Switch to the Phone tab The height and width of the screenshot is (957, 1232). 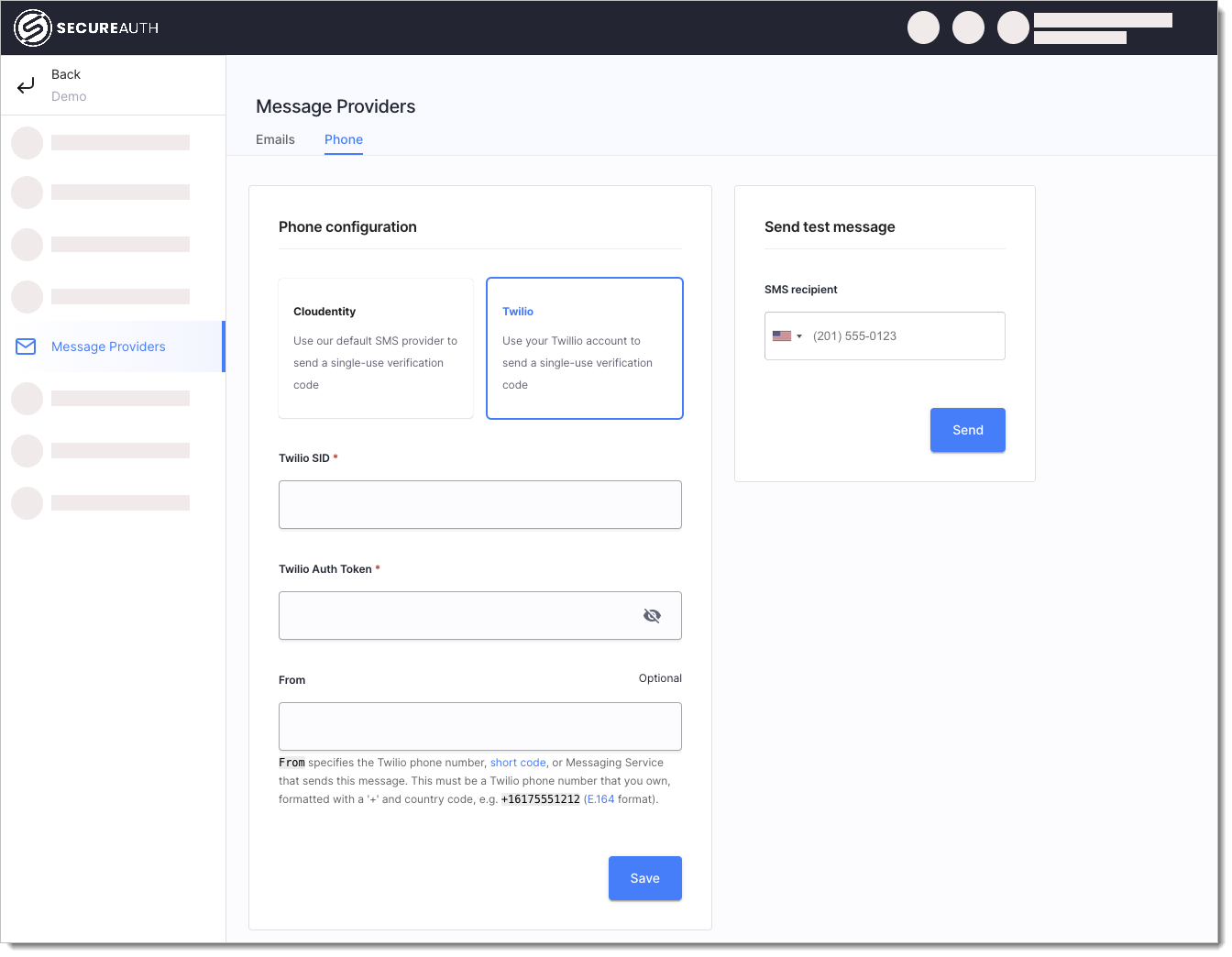[x=344, y=139]
